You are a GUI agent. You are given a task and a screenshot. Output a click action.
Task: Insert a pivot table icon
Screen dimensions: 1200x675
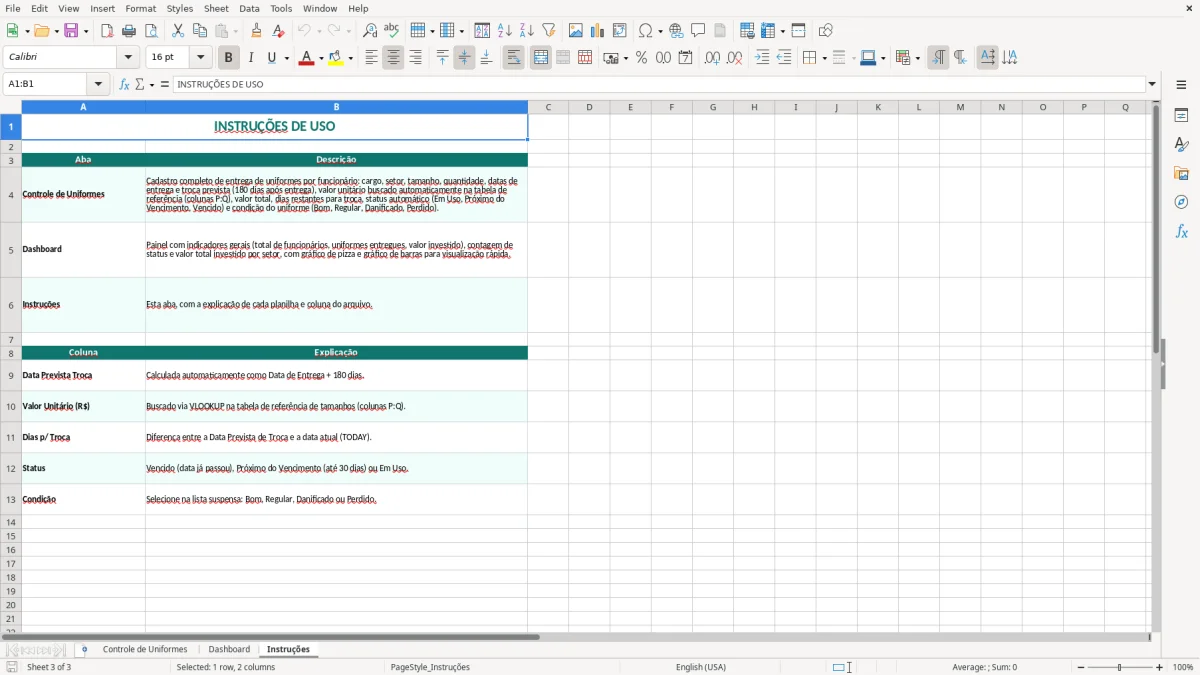point(620,31)
